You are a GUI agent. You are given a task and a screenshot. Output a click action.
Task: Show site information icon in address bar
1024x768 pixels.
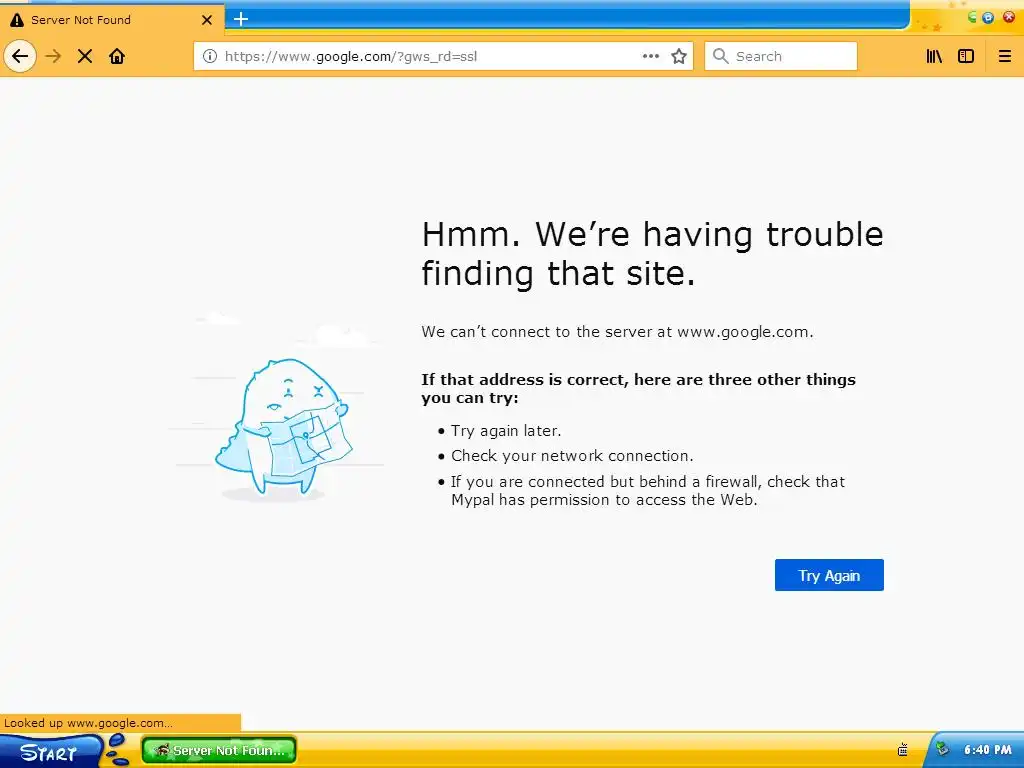(x=210, y=56)
